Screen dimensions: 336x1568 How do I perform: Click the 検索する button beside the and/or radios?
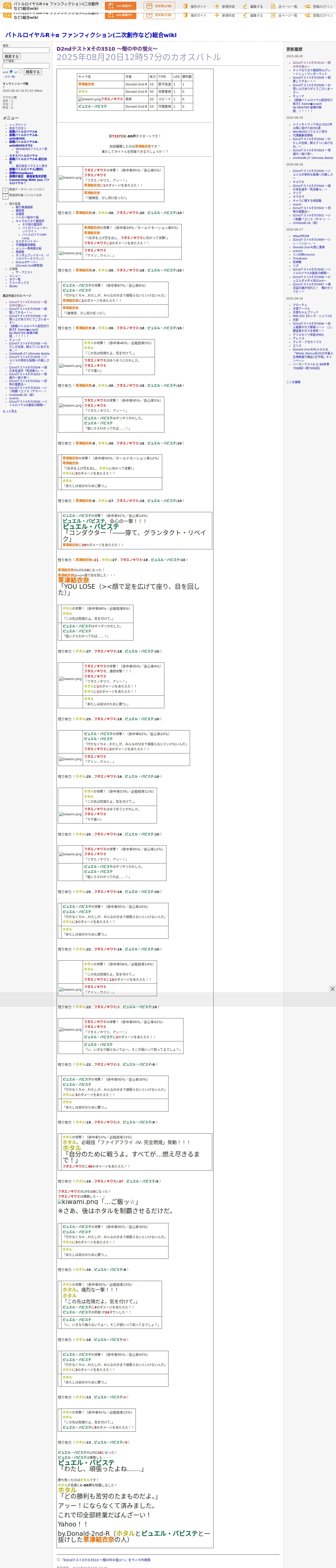pos(32,72)
